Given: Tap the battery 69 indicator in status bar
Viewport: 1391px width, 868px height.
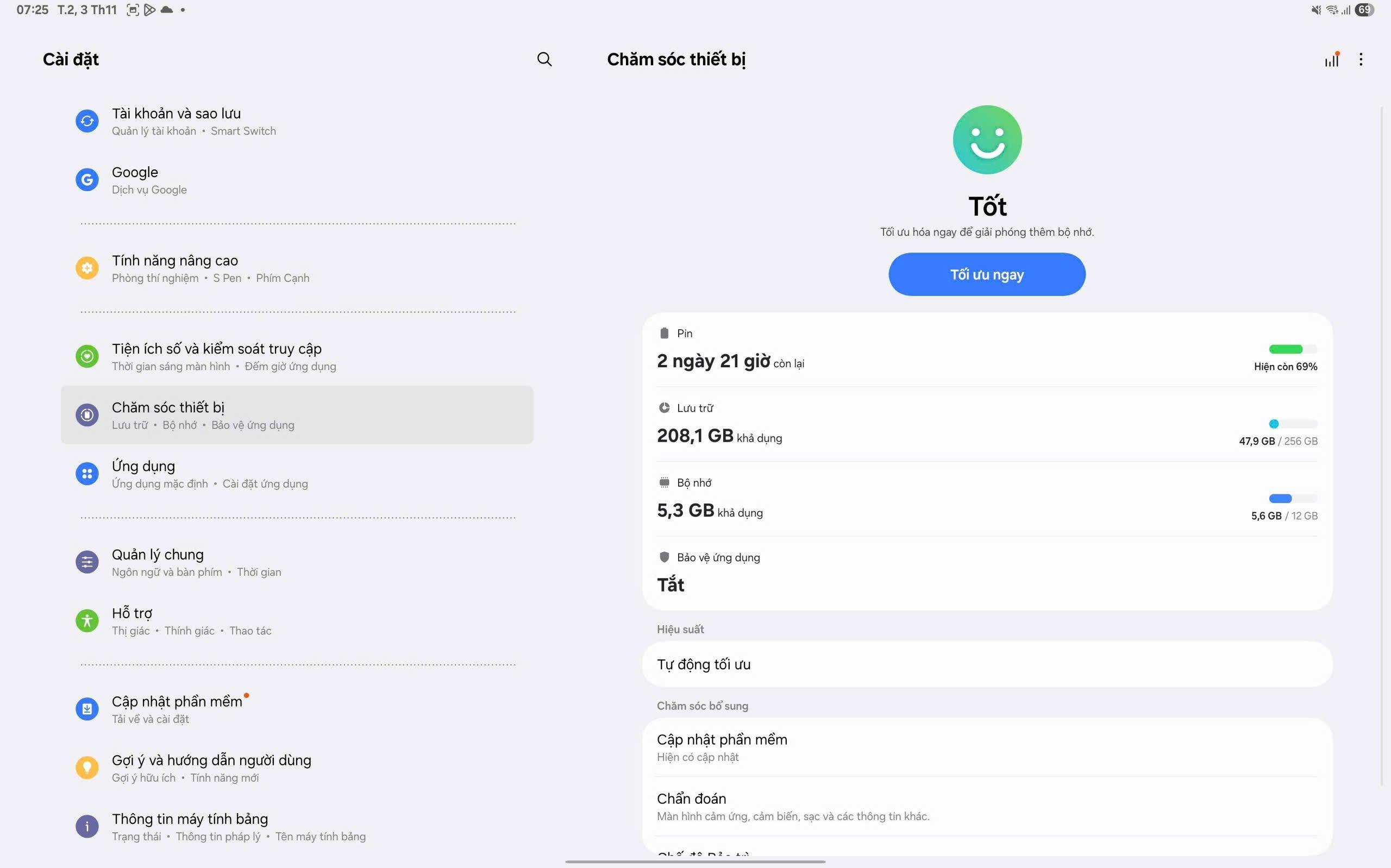Looking at the screenshot, I should point(1364,10).
